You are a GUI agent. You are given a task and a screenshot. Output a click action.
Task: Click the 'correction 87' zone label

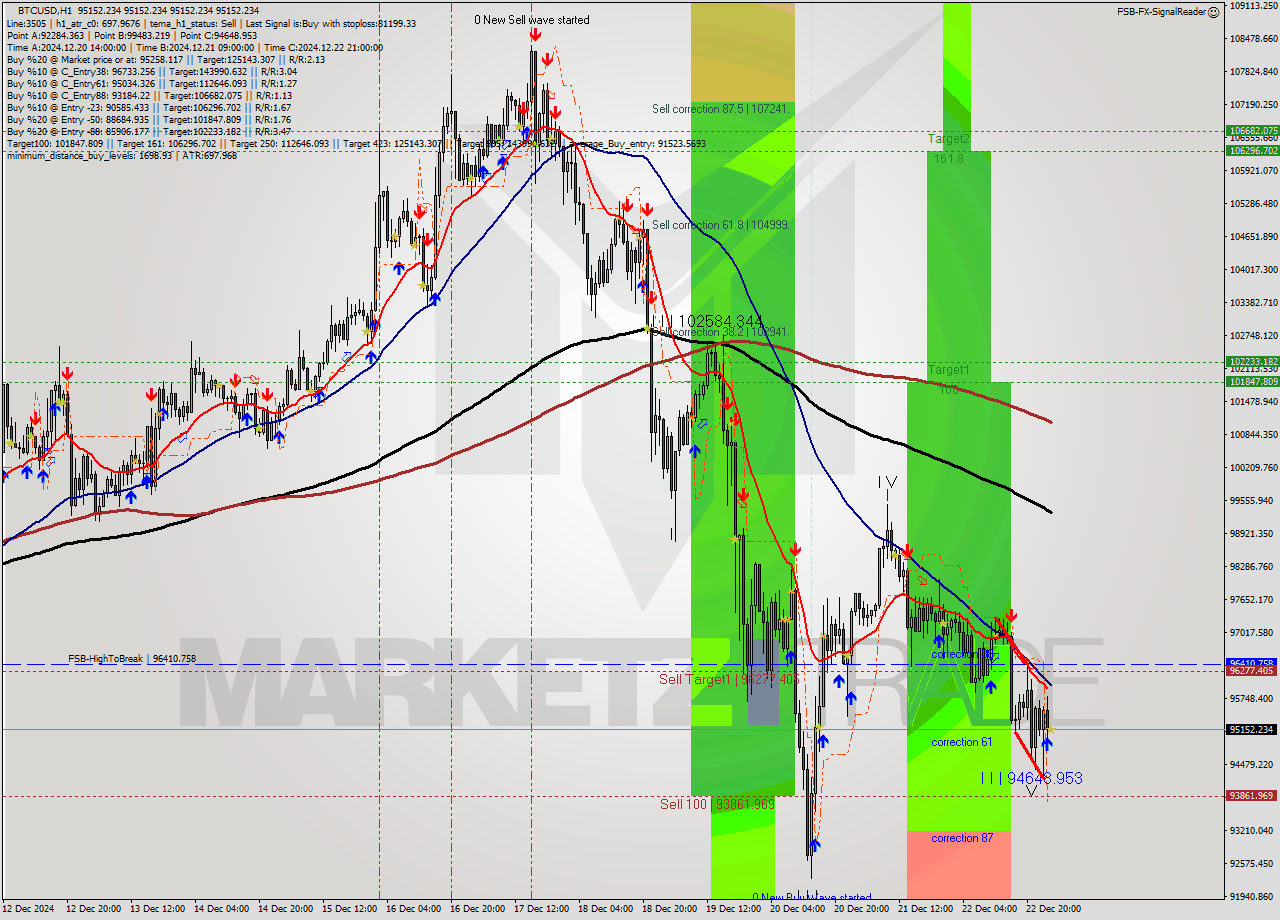click(962, 838)
